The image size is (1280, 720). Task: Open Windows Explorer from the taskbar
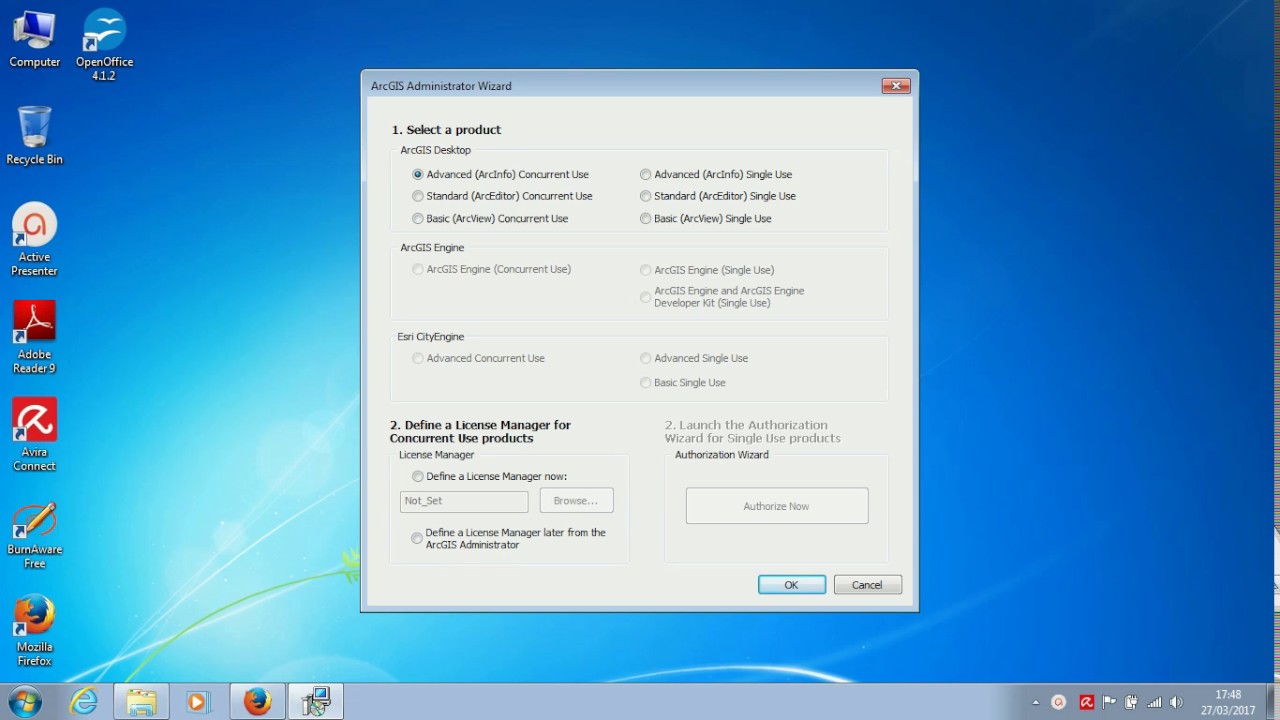(x=141, y=702)
